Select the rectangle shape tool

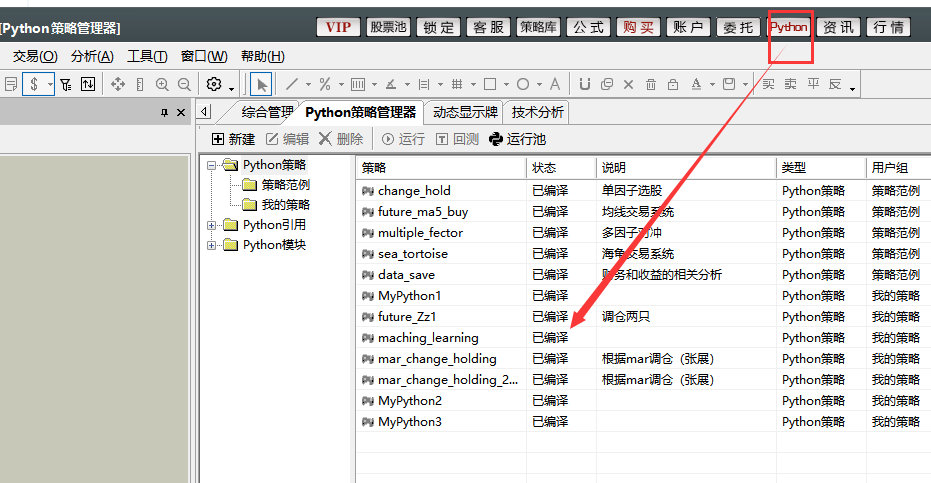tap(490, 84)
